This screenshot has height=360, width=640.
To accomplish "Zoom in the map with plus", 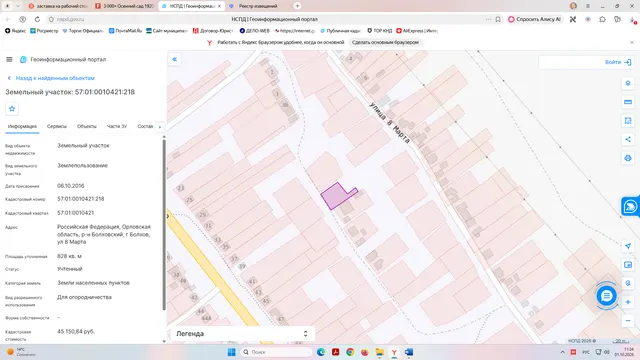I will (x=628, y=302).
